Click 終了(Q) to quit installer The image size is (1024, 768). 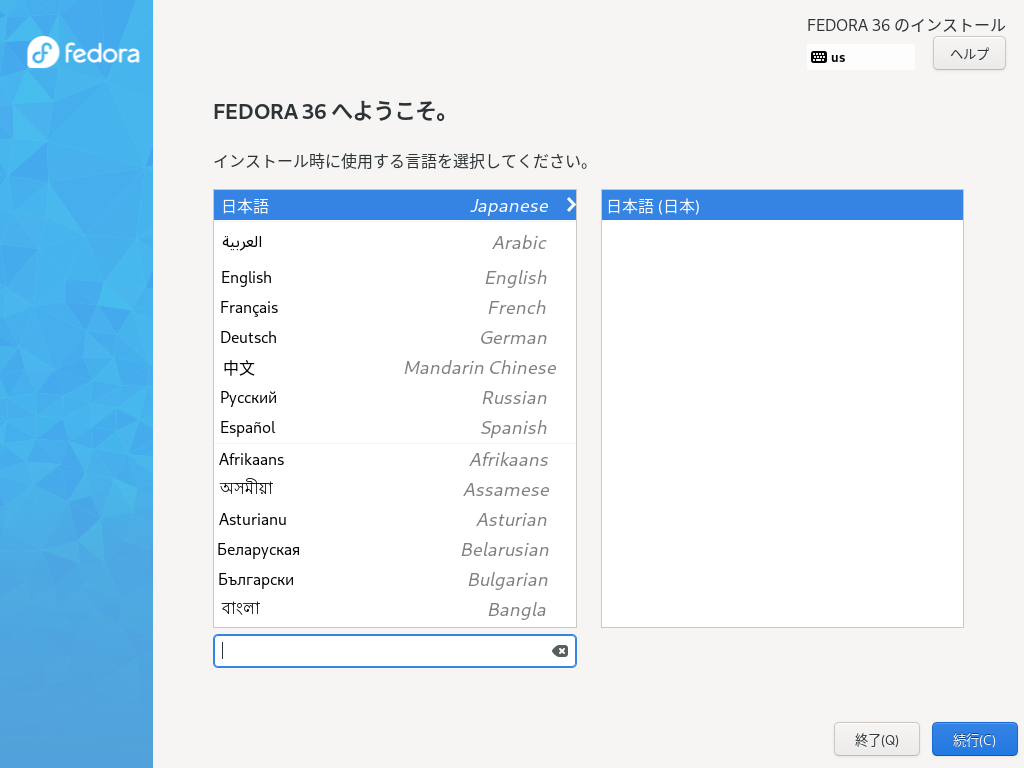coord(876,739)
